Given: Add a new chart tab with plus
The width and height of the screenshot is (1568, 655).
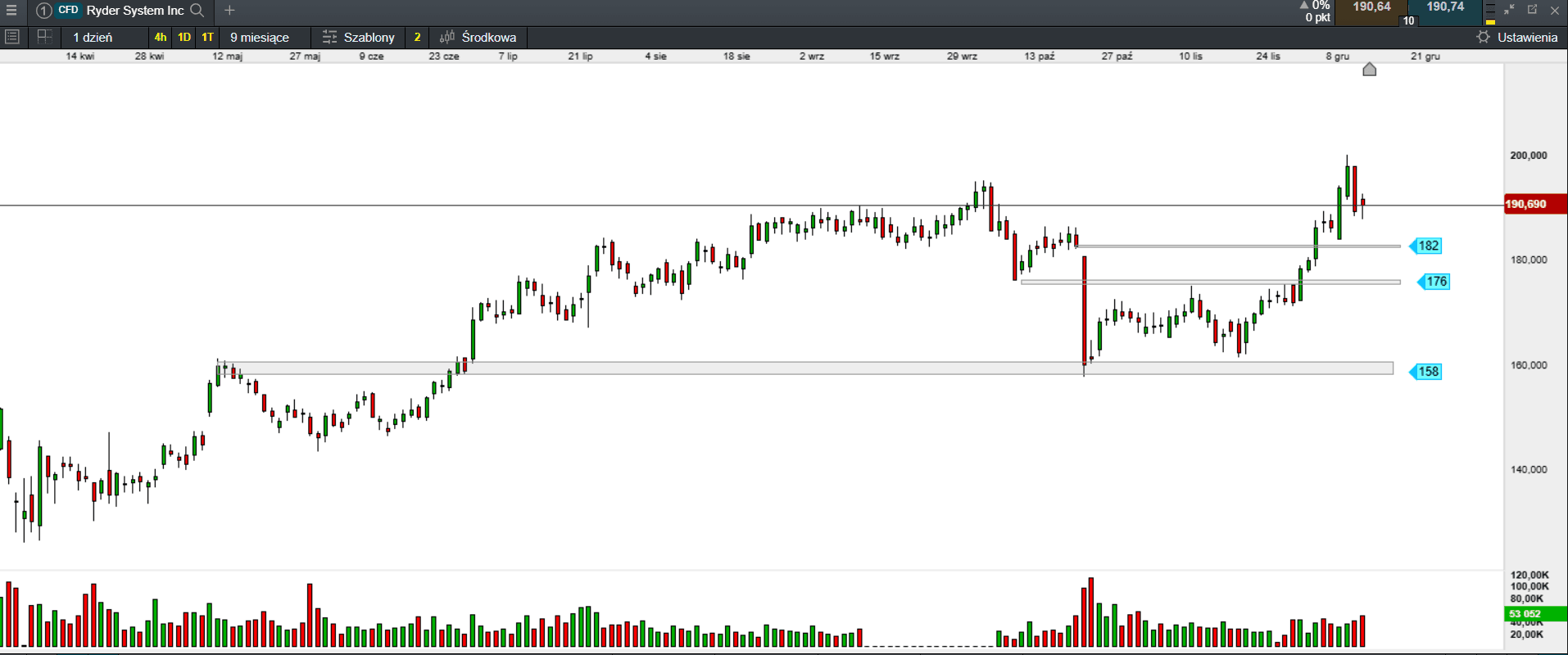Looking at the screenshot, I should pos(229,11).
